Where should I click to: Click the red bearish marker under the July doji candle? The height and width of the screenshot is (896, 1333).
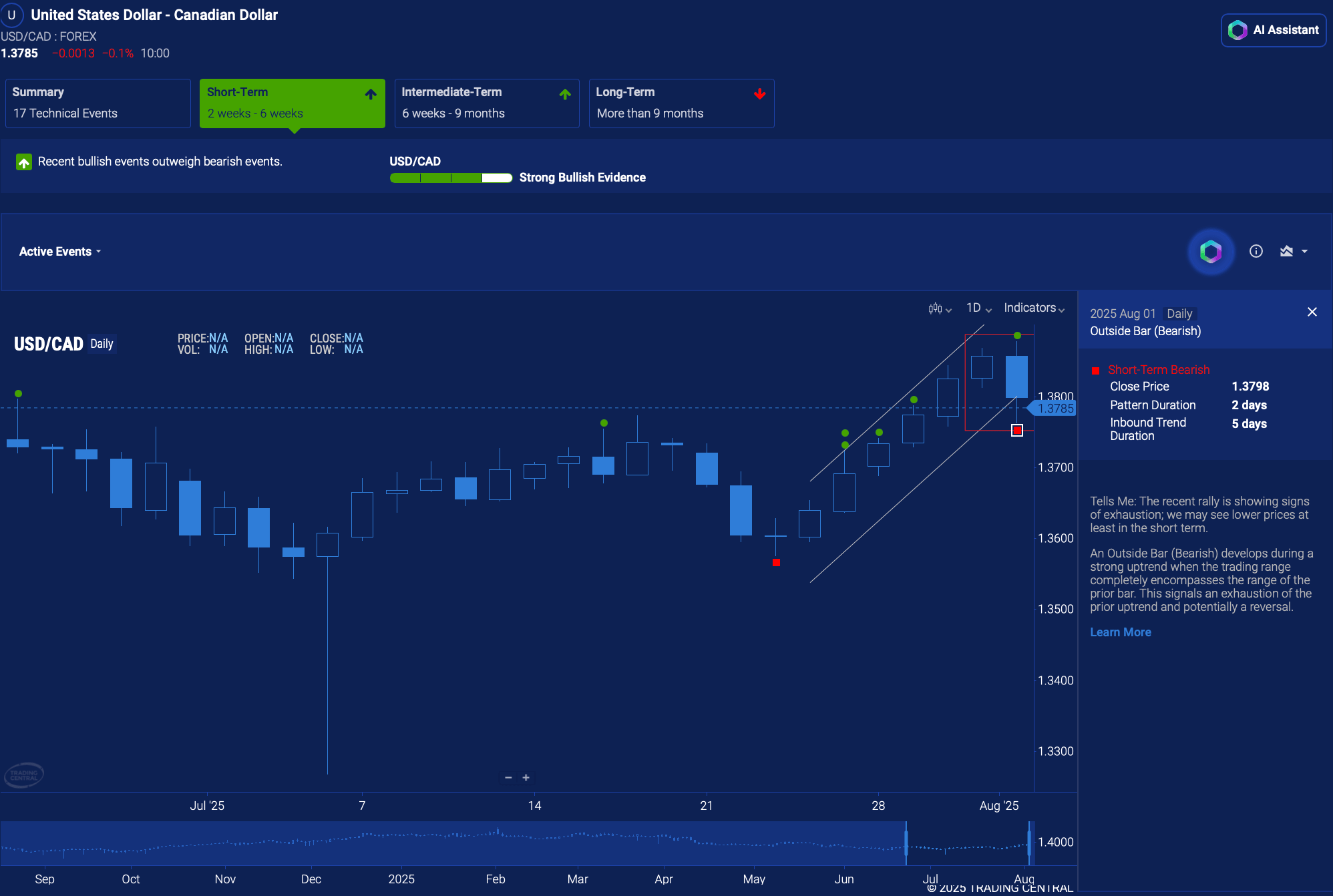[x=776, y=563]
